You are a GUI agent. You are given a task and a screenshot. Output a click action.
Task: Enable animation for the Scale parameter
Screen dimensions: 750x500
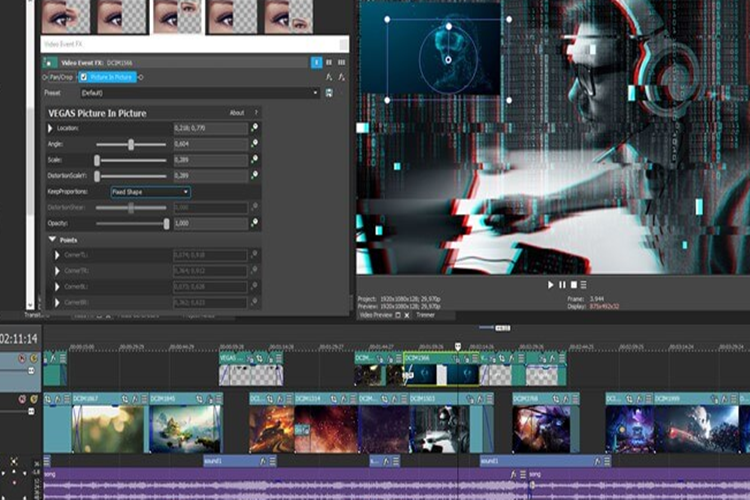click(254, 159)
